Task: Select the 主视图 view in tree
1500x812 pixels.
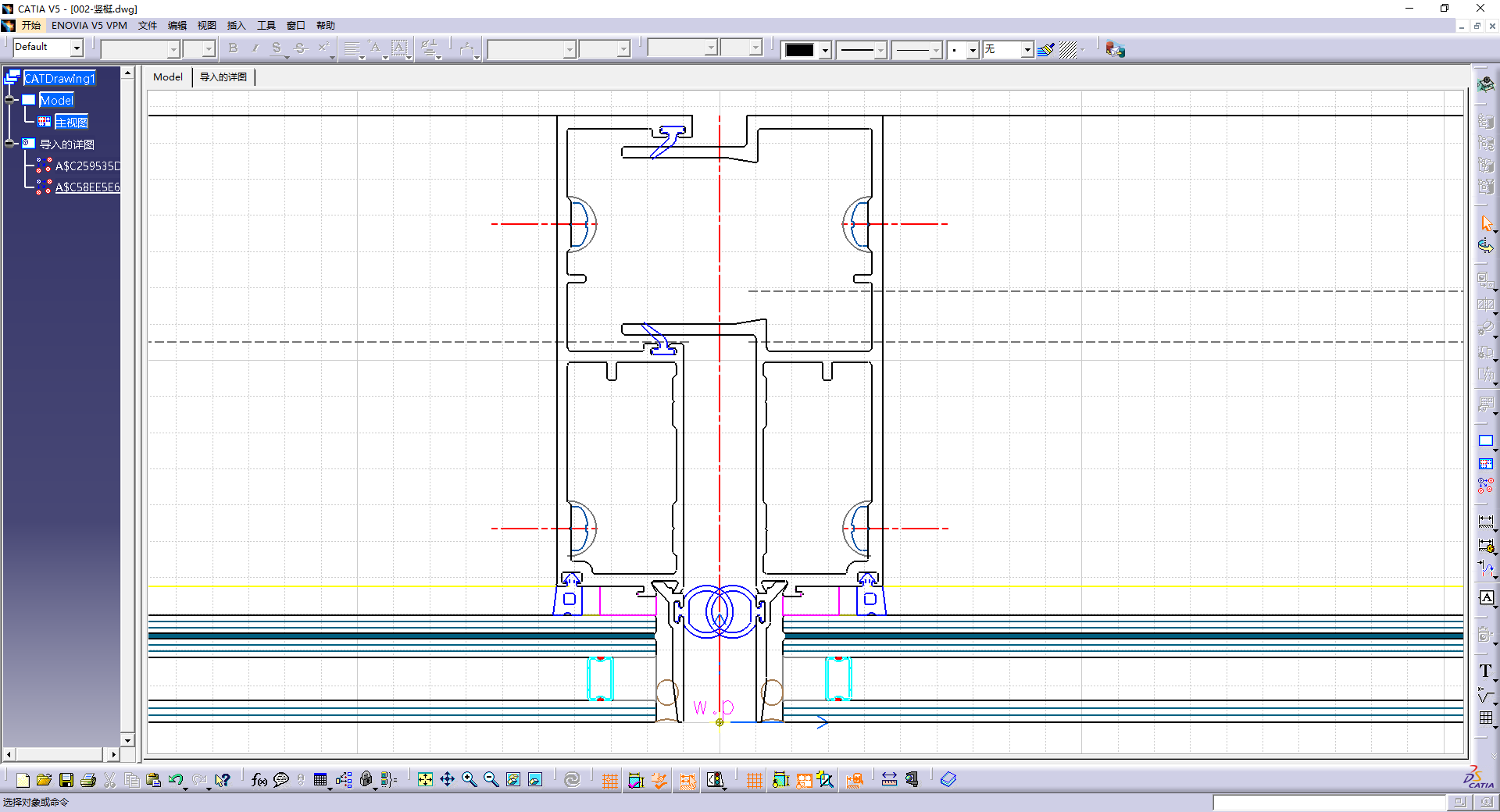Action: [71, 123]
